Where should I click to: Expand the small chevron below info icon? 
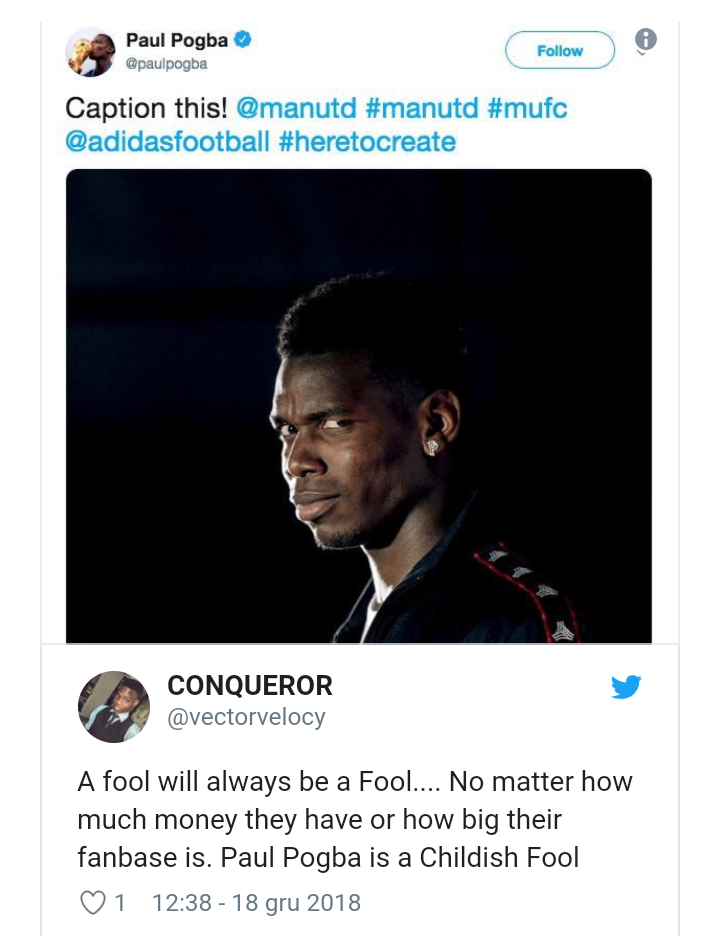click(641, 54)
